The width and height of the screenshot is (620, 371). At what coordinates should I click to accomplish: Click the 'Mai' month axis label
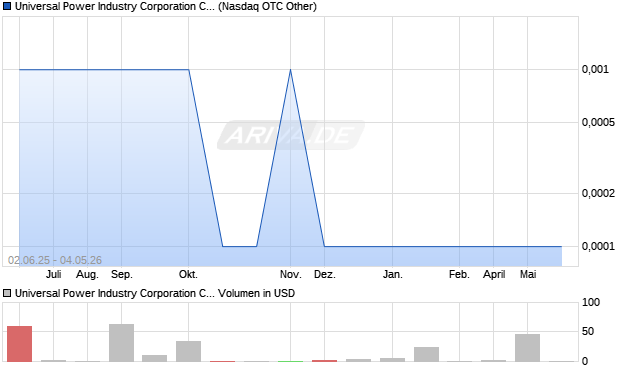[528, 274]
